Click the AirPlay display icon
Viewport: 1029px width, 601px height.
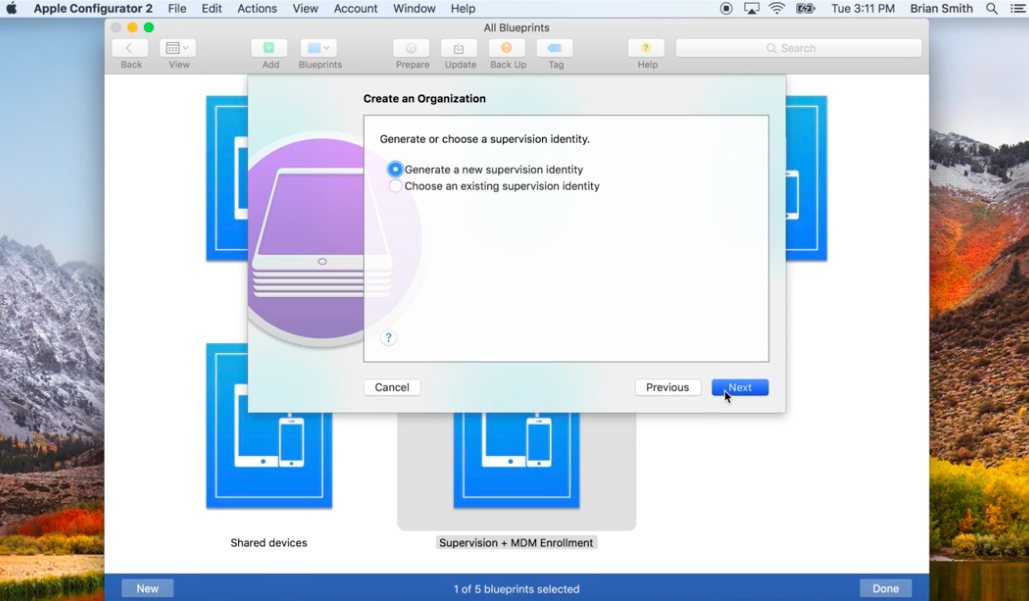[751, 9]
